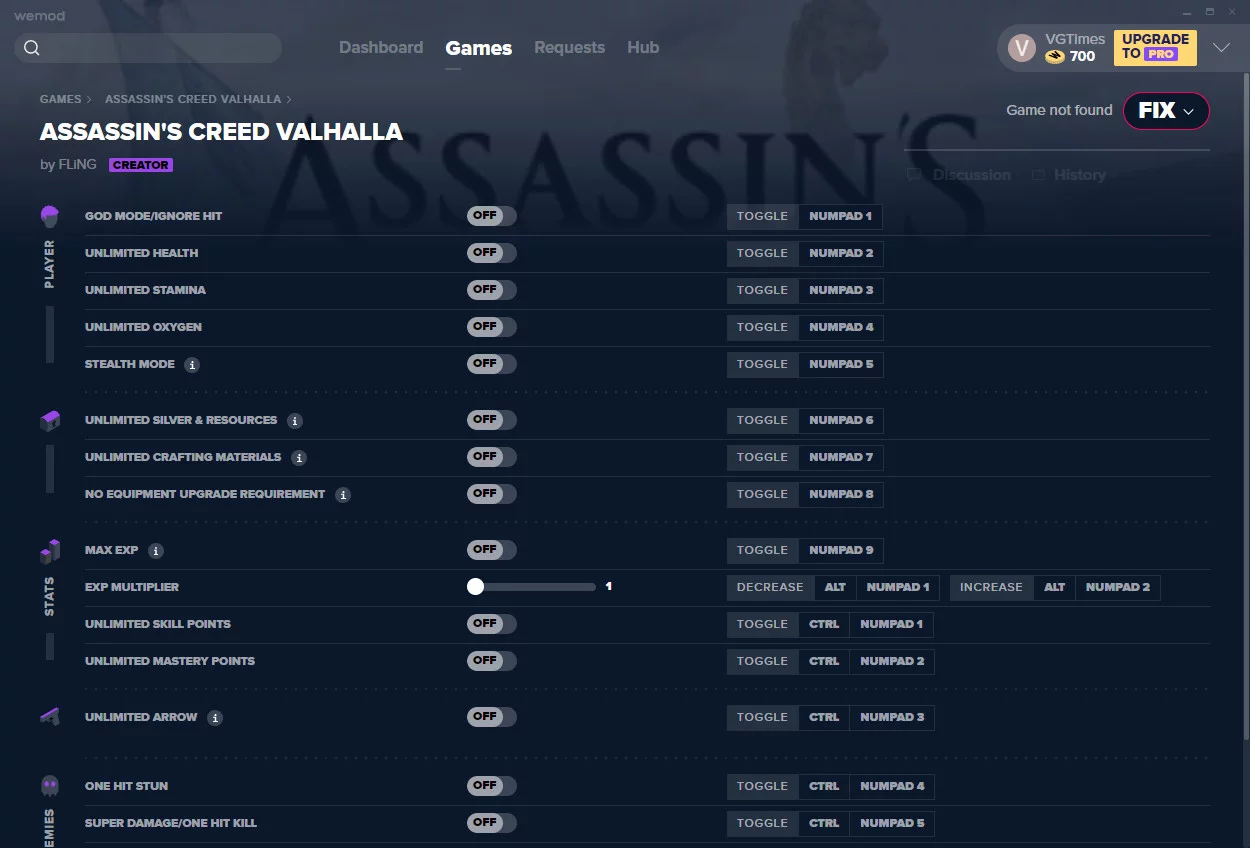Image resolution: width=1250 pixels, height=848 pixels.
Task: Open the Discussion tab
Action: pos(971,175)
